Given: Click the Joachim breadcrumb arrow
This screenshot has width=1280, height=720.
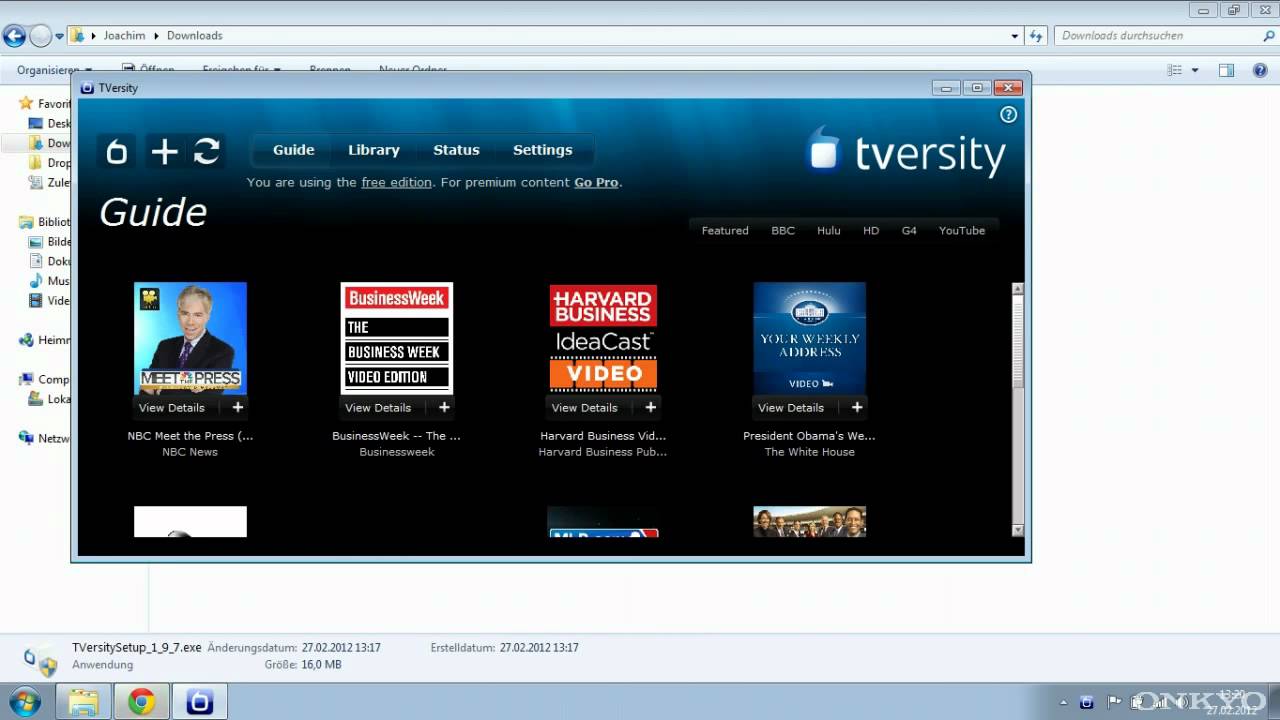Looking at the screenshot, I should click(155, 36).
